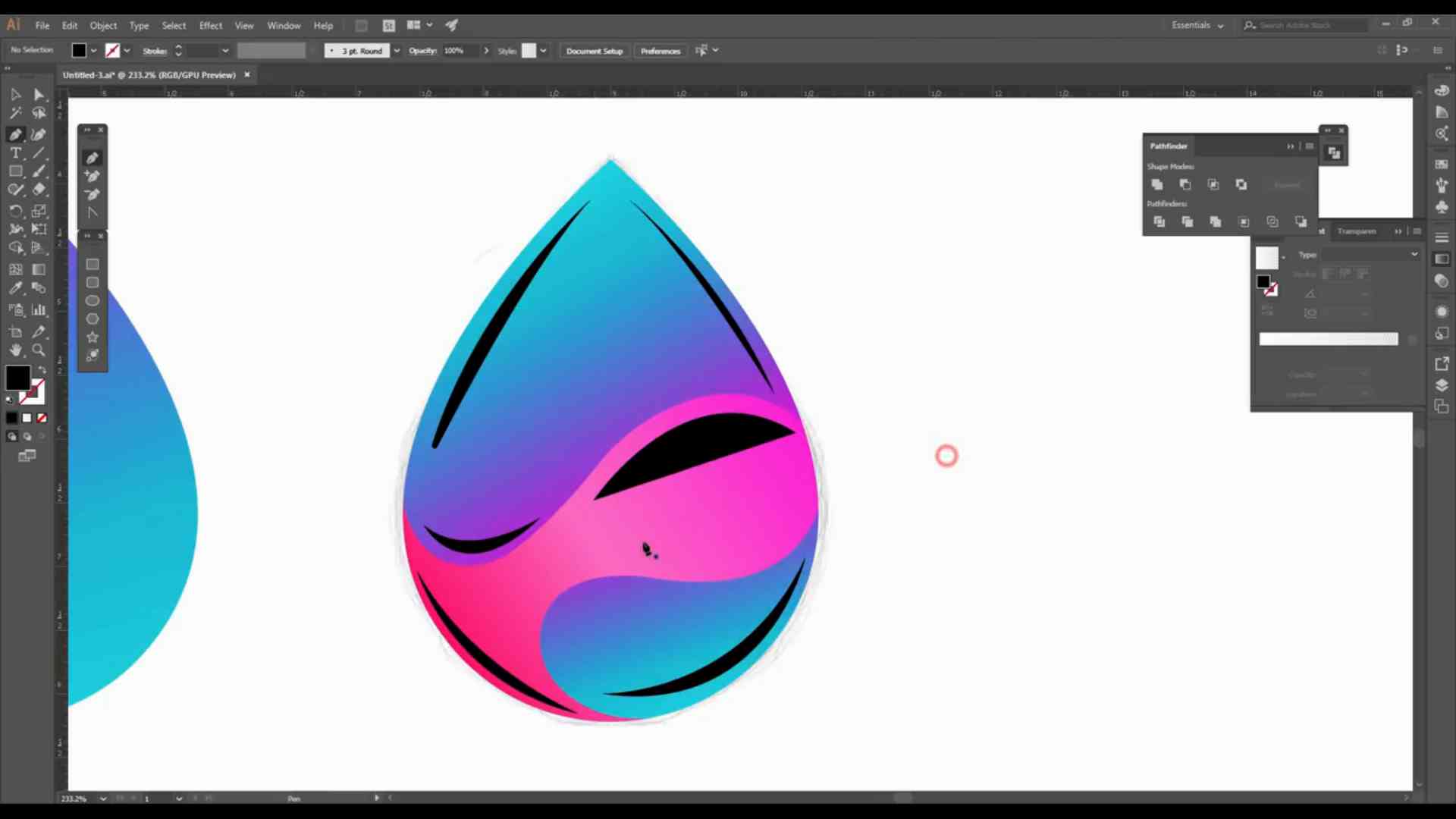Apply Trim pathfinder
Viewport: 1456px width, 819px height.
(1188, 221)
